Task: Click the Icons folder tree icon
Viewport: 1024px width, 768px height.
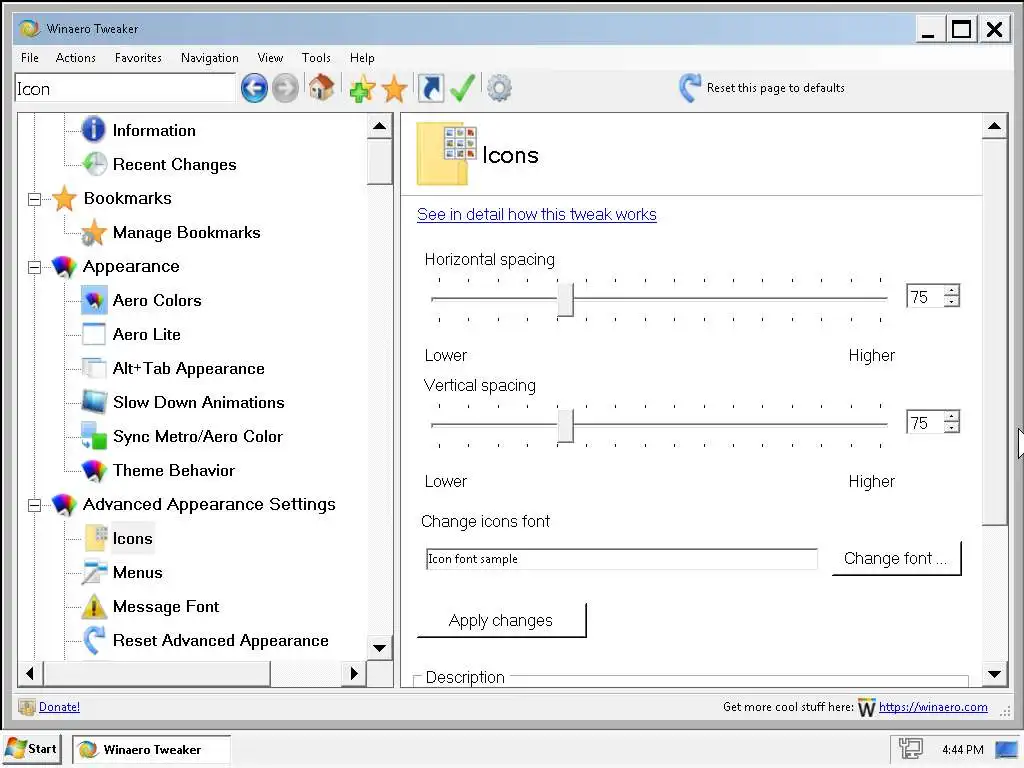Action: coord(95,537)
